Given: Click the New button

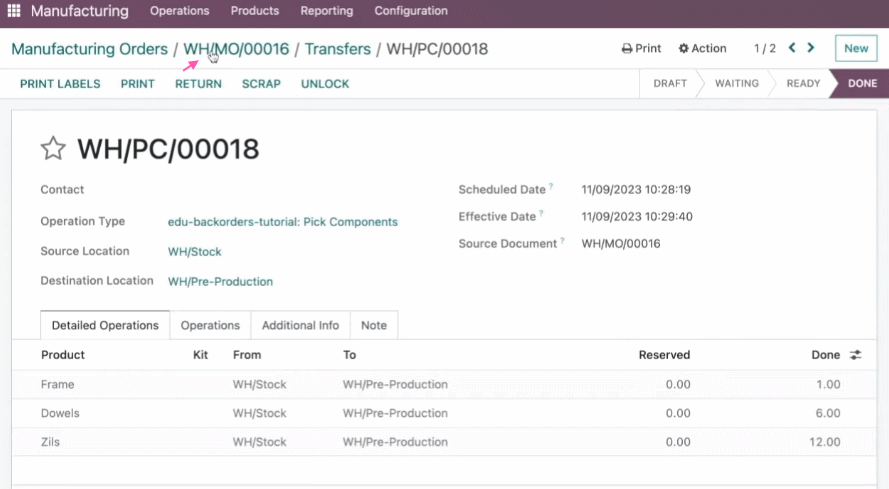Looking at the screenshot, I should (856, 48).
